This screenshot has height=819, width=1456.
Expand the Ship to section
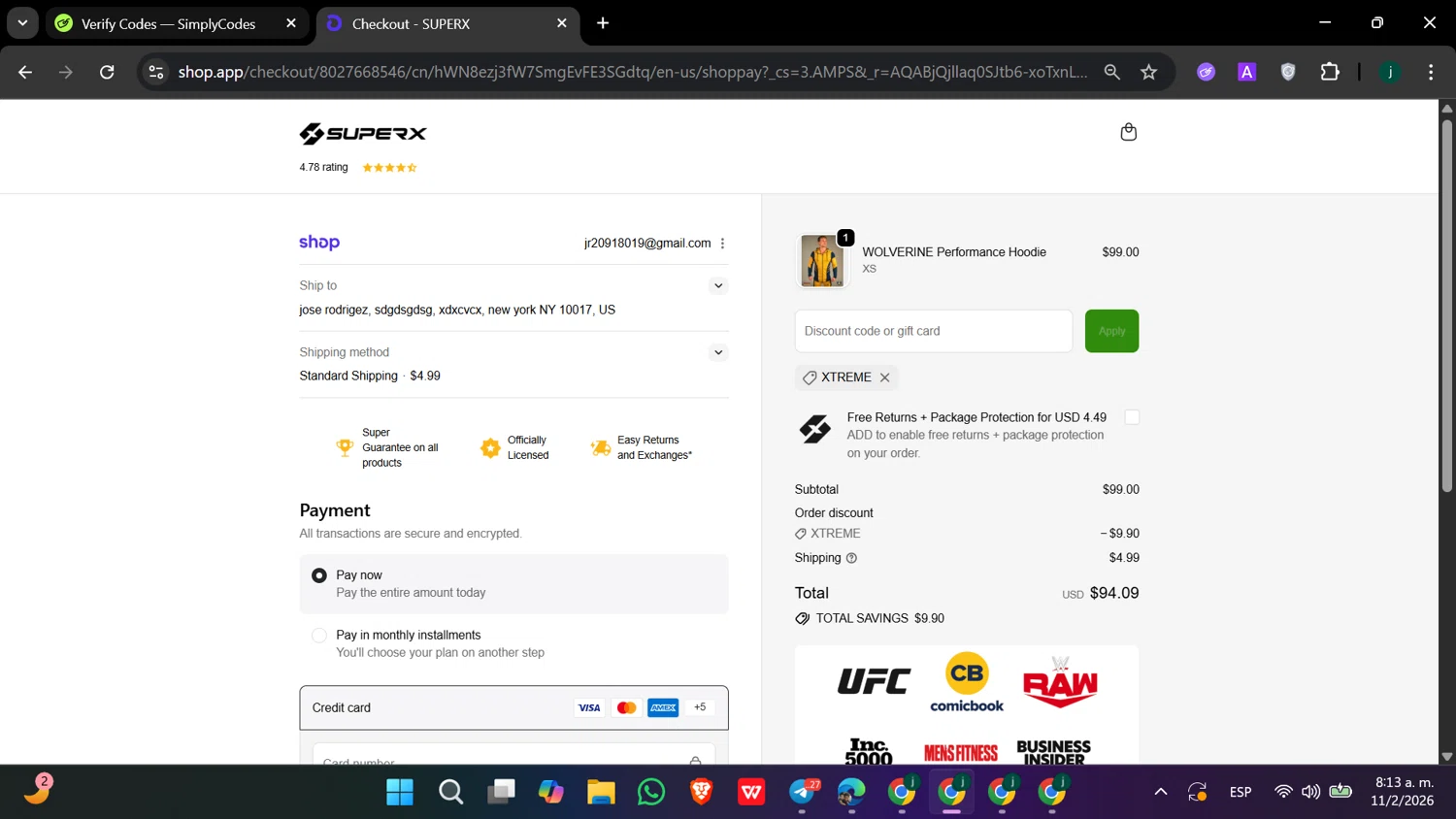coord(718,285)
